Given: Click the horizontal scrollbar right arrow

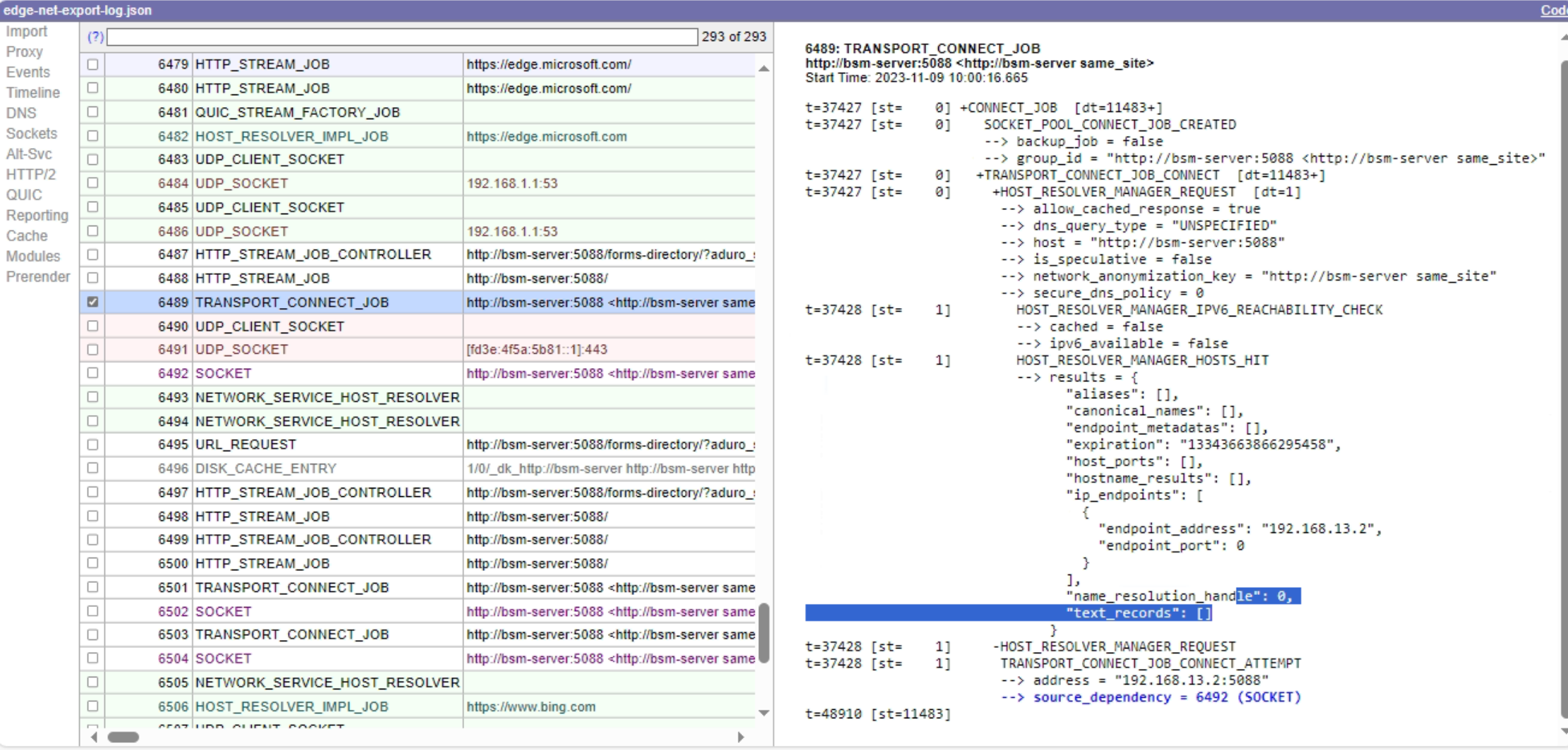Looking at the screenshot, I should (x=740, y=737).
